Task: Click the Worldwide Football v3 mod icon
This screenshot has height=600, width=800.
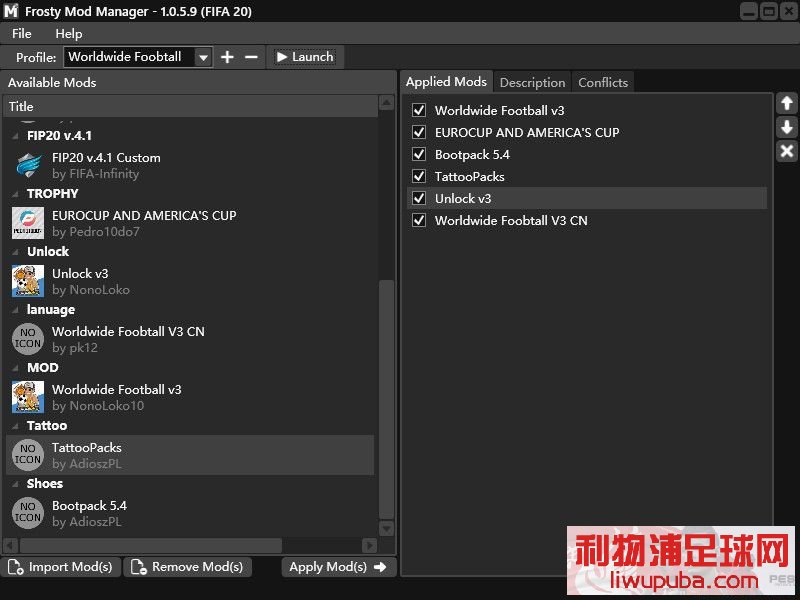Action: [28, 397]
